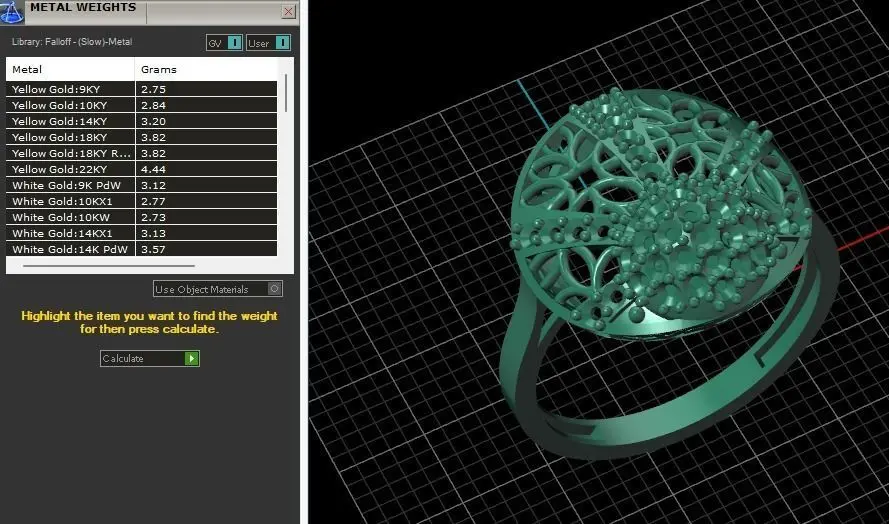Click the green arrow on the Calculate button
The width and height of the screenshot is (889, 524).
(x=192, y=358)
